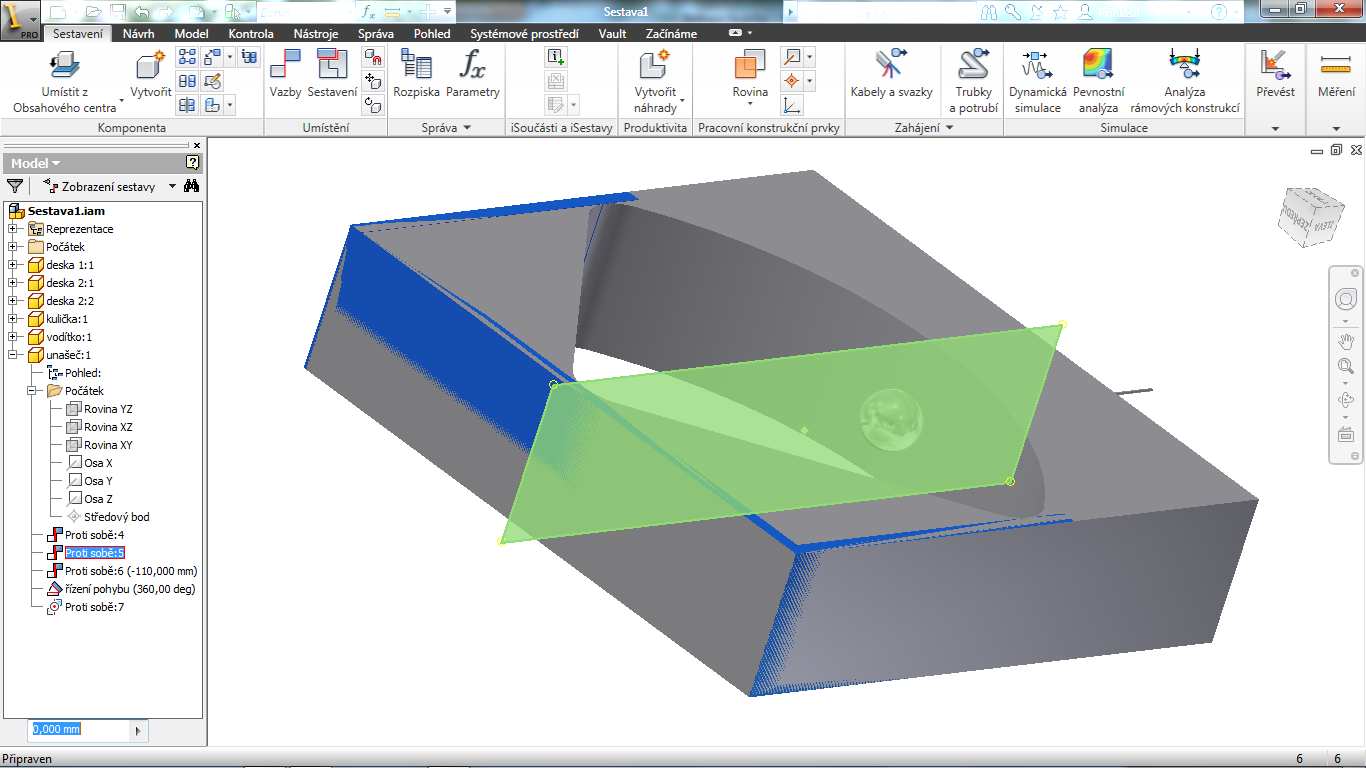Open the Model browser title dropdown
Screen dimensions: 1366x768
point(36,163)
